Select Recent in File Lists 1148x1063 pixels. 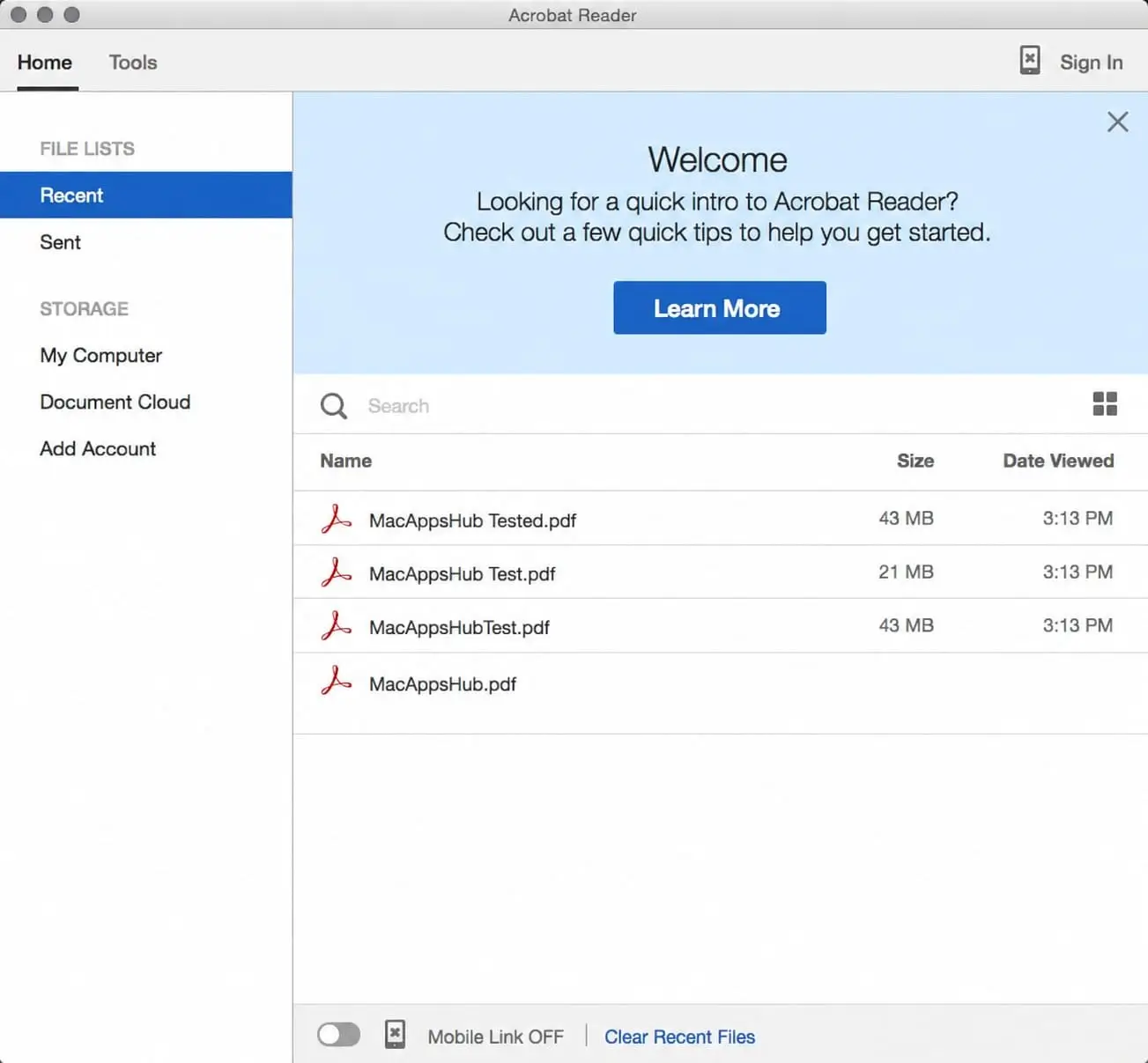click(x=146, y=195)
